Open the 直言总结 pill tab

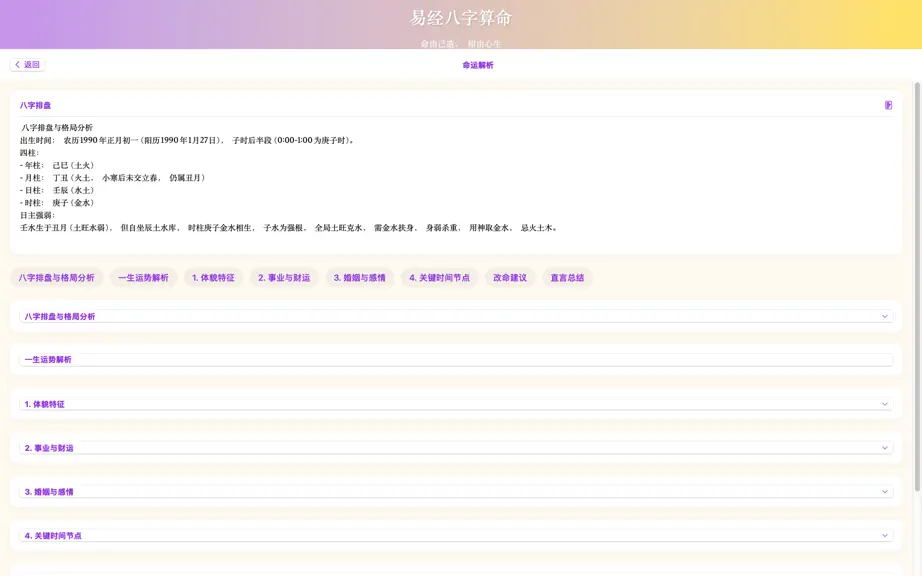coord(567,277)
